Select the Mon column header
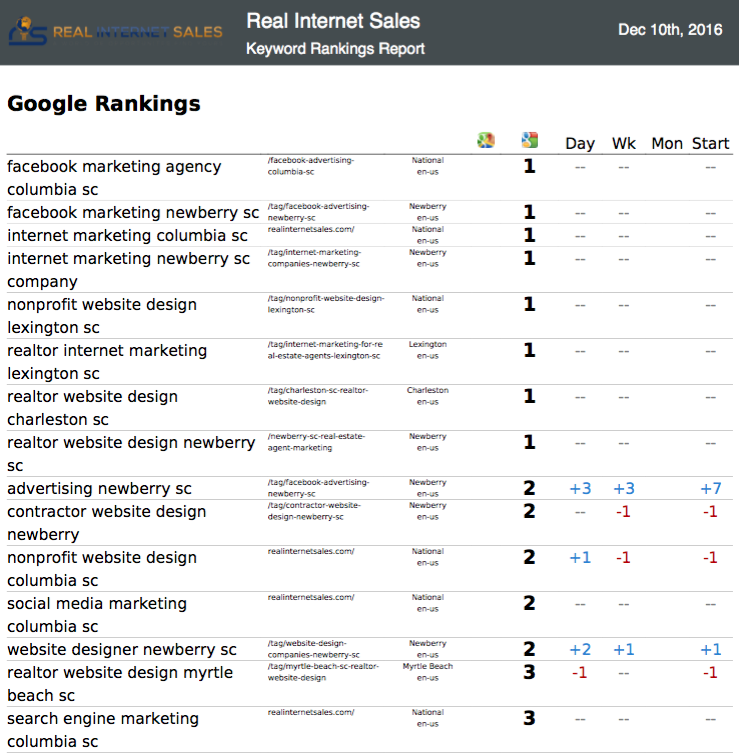The height and width of the screenshot is (753, 739). 667,143
